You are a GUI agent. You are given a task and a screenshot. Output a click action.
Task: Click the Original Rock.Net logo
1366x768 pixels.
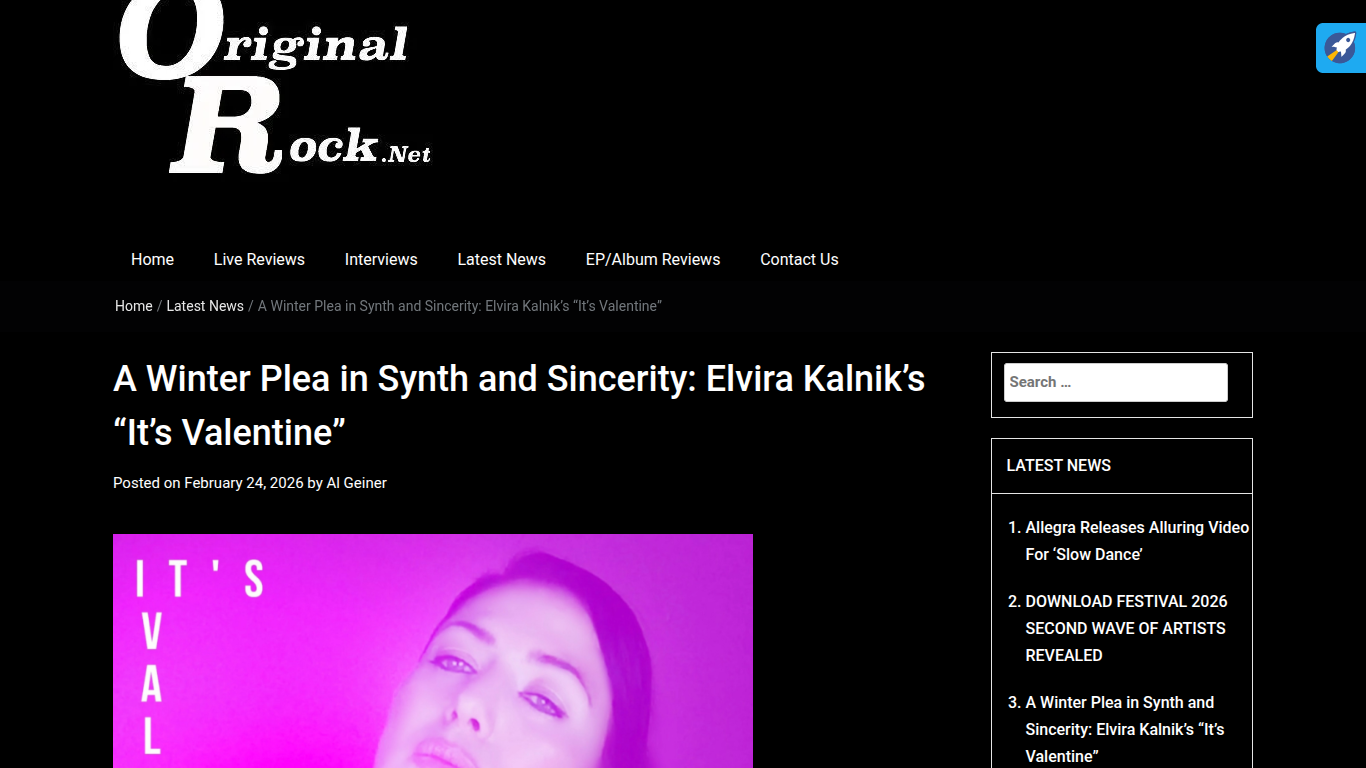(275, 88)
